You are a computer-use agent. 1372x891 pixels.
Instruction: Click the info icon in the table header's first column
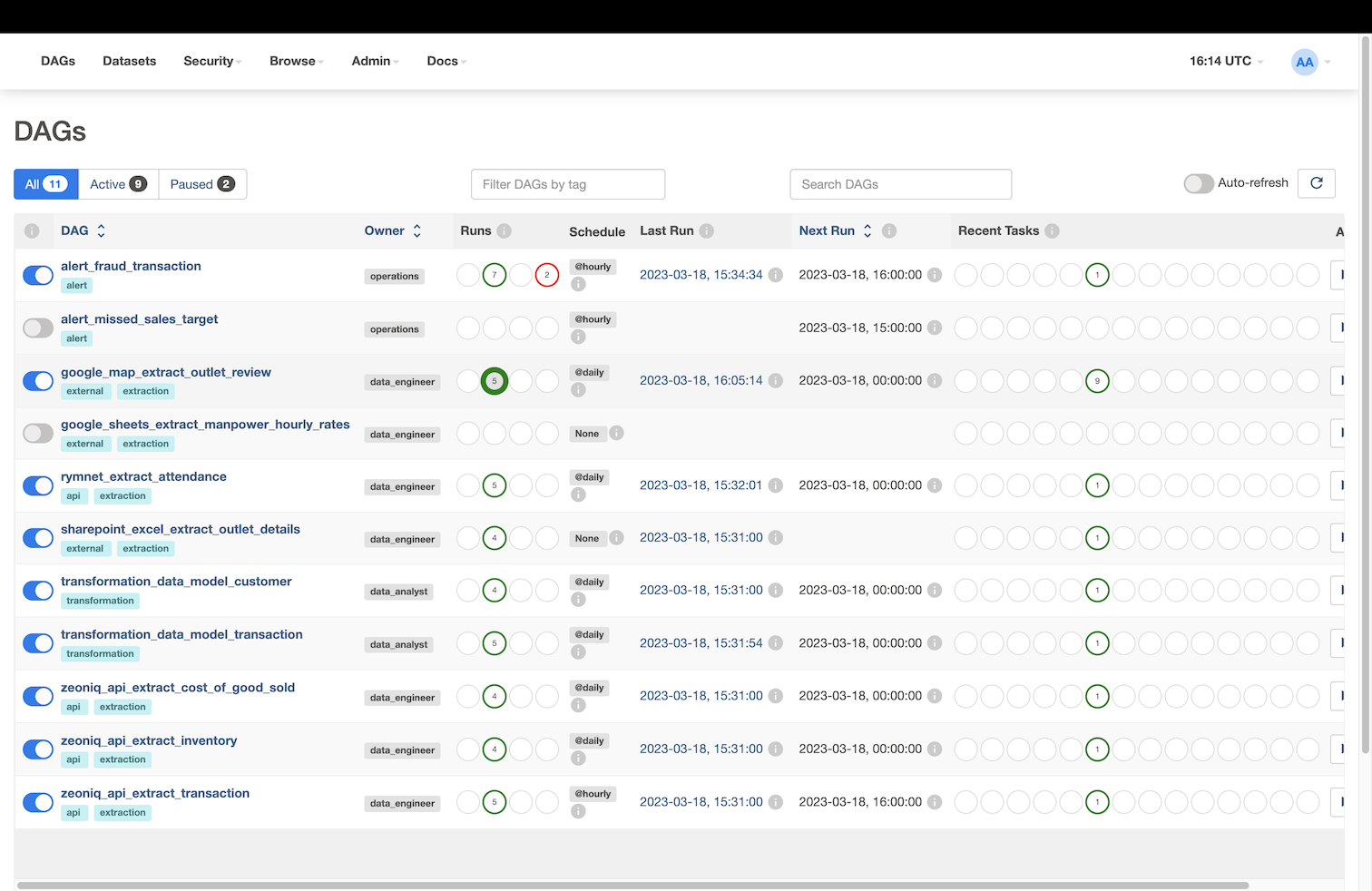32,231
